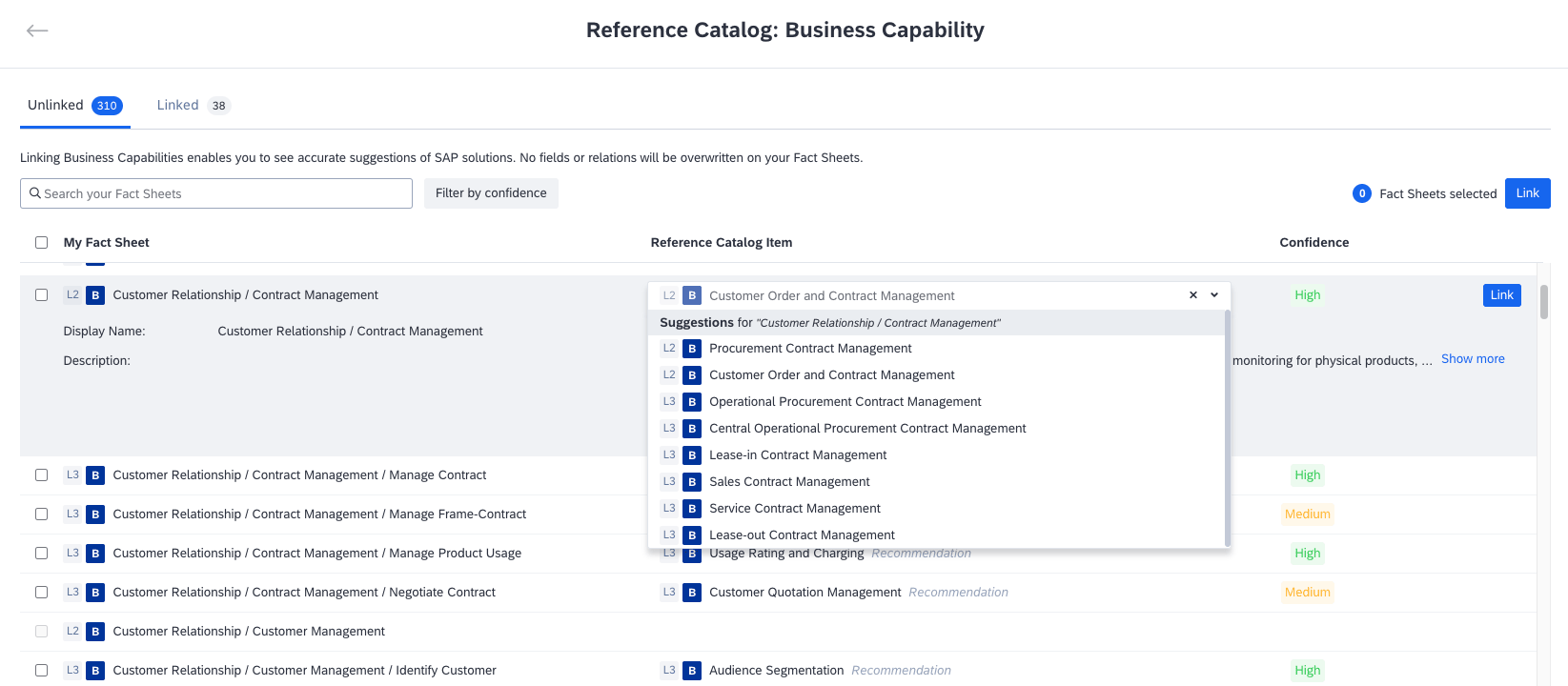Screen dimensions: 1568x686
Task: Click the L3 badge of Manage Contract row
Action: [72, 475]
